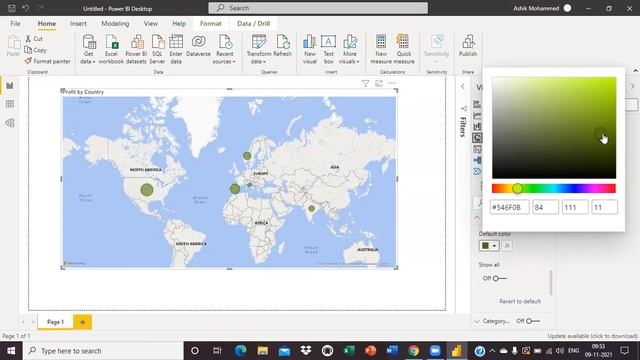The height and width of the screenshot is (360, 640).
Task: Select the Format ribbon tab
Action: [x=211, y=24]
